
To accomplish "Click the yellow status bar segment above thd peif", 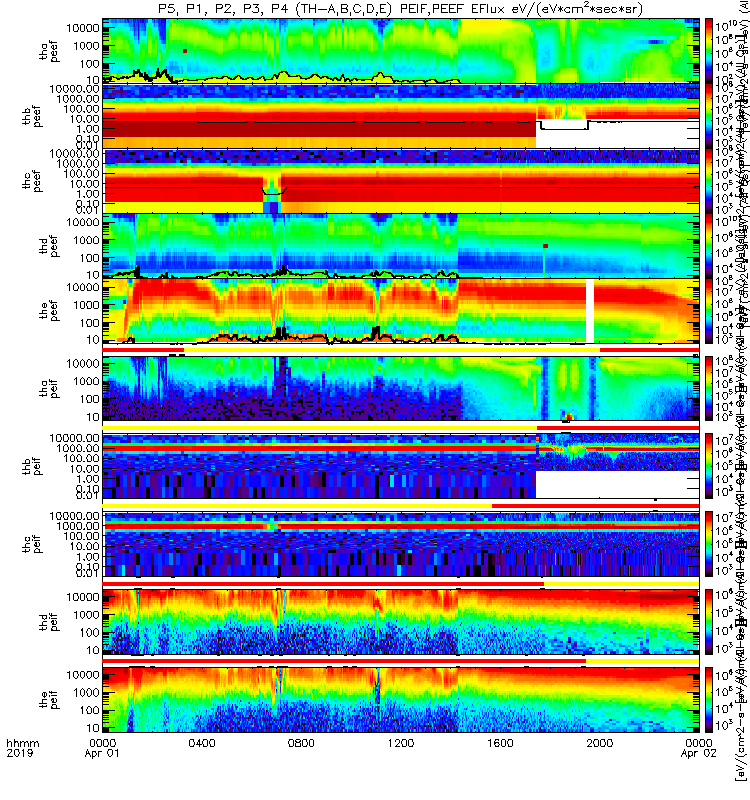I will click(x=621, y=584).
